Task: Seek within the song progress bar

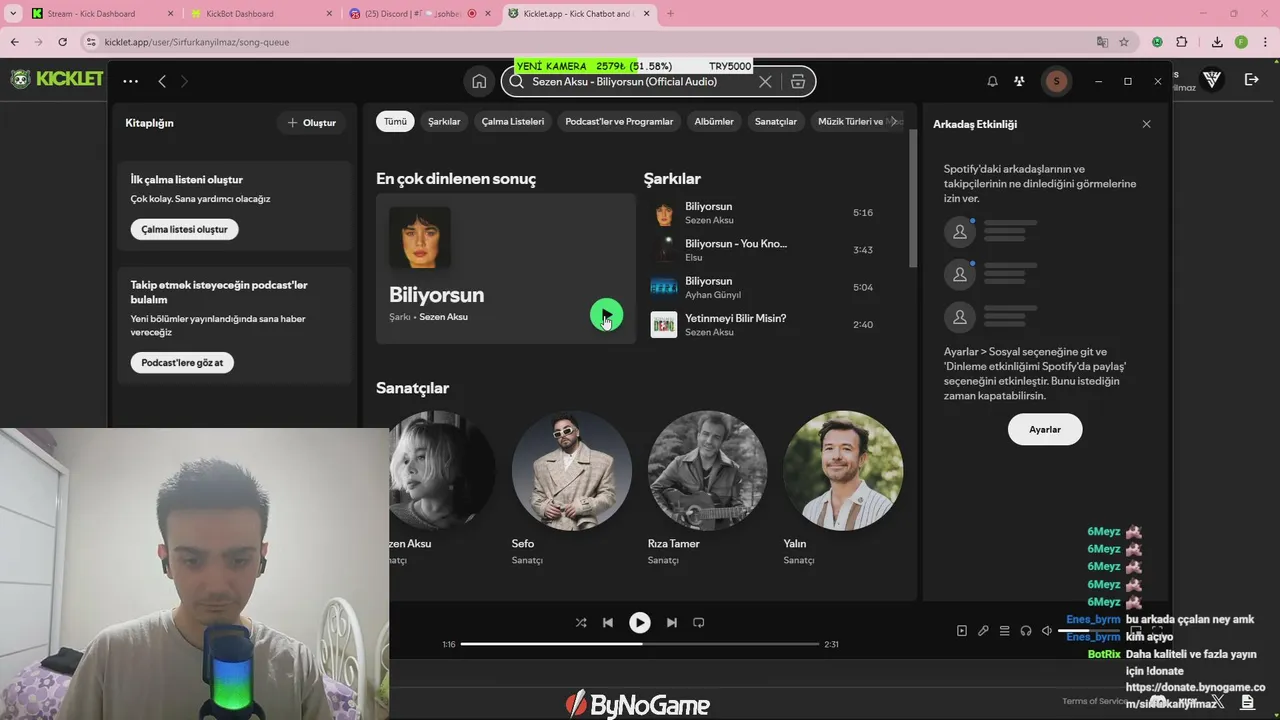Action: (x=640, y=644)
